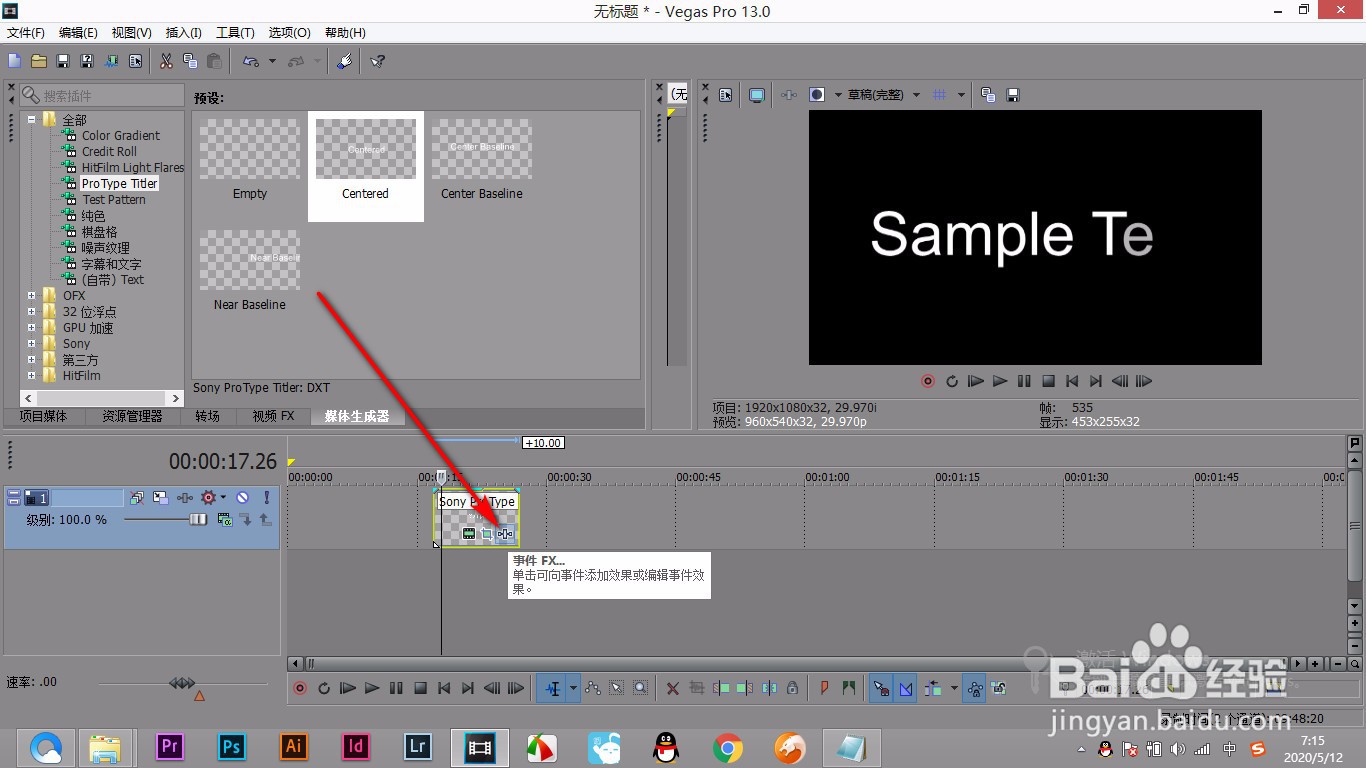Select the 字幕和文字 generator
This screenshot has height=768, width=1366.
(x=111, y=263)
